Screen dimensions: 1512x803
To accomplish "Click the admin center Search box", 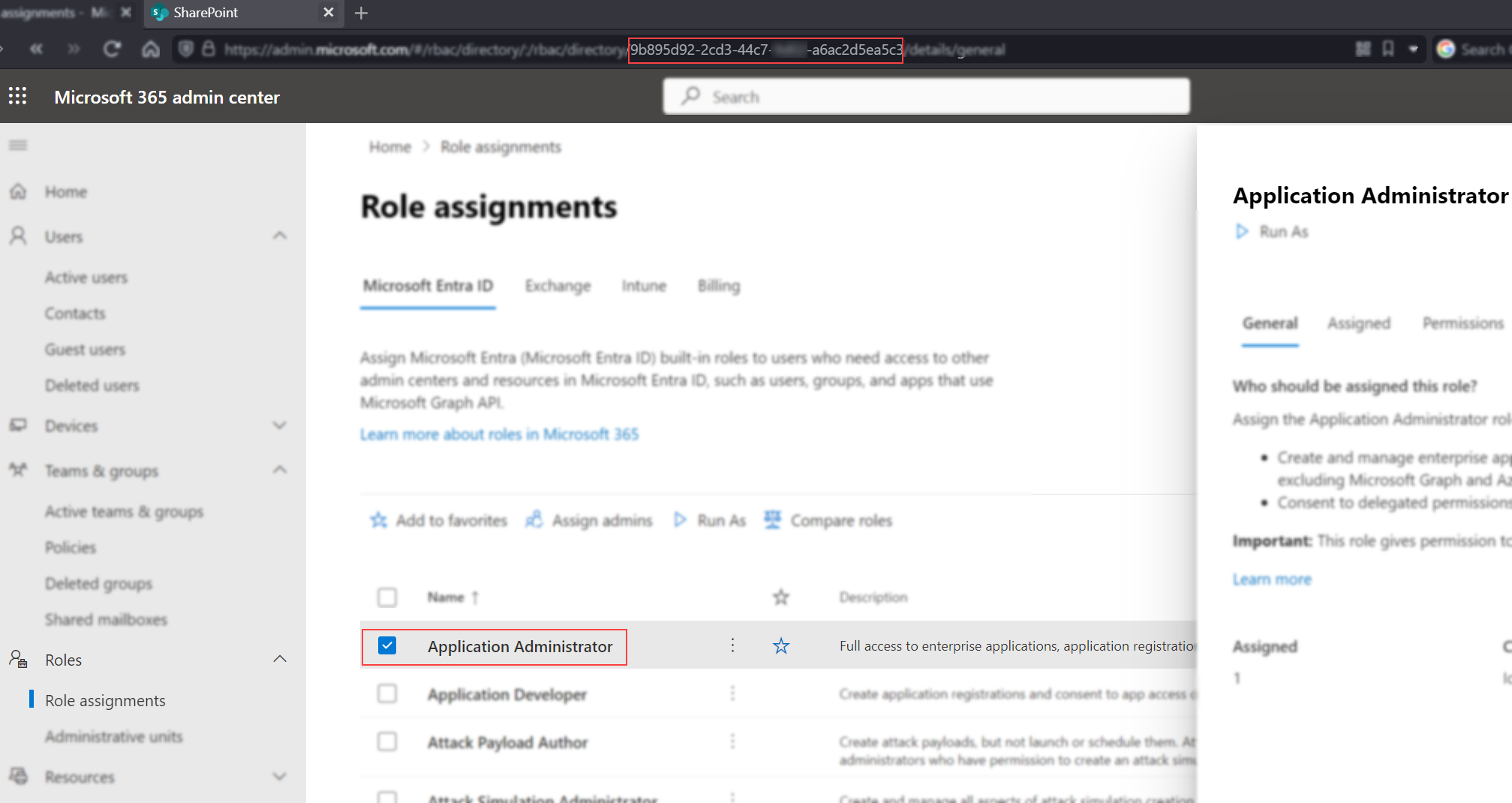I will [x=926, y=96].
